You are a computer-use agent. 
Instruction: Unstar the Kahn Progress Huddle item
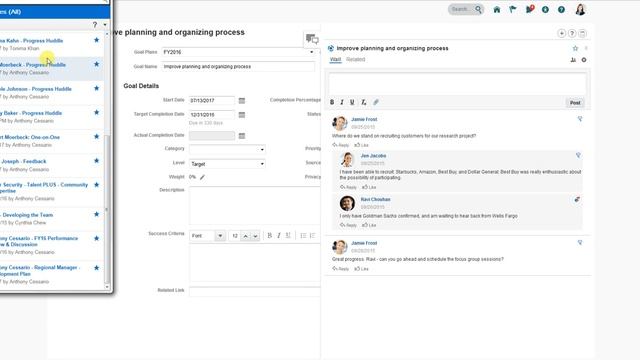coord(96,40)
